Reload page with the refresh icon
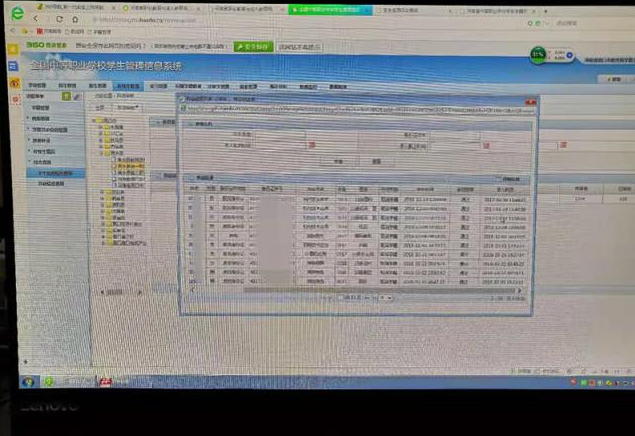 [60, 19]
